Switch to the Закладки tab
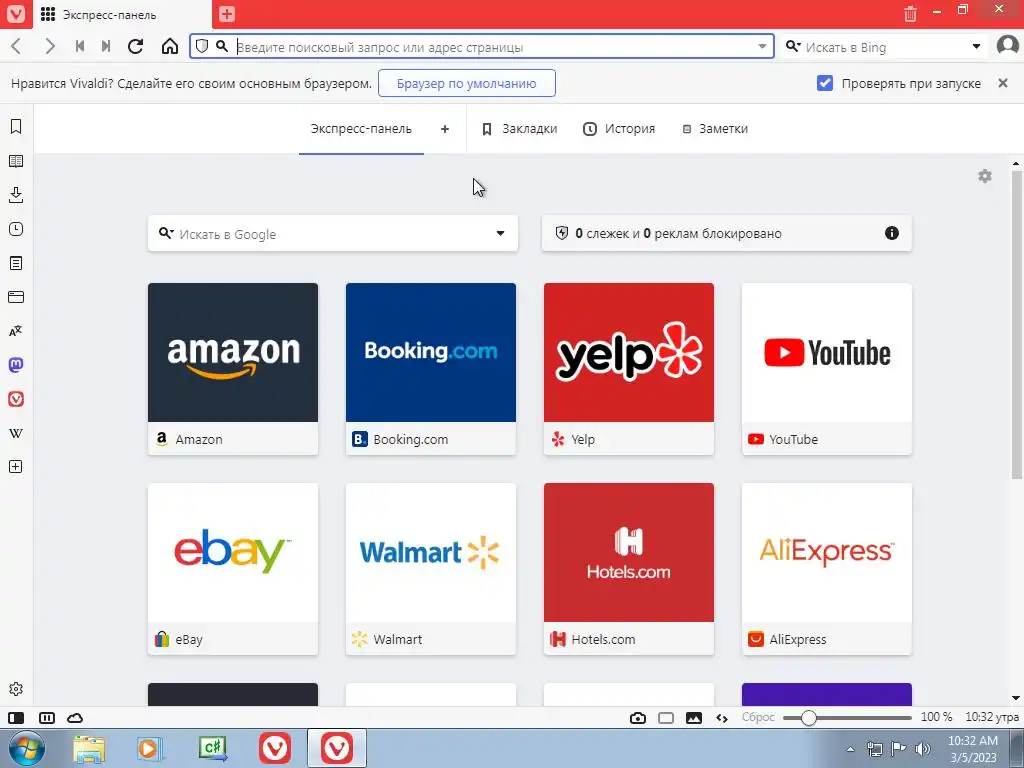1024x768 pixels. [x=520, y=129]
